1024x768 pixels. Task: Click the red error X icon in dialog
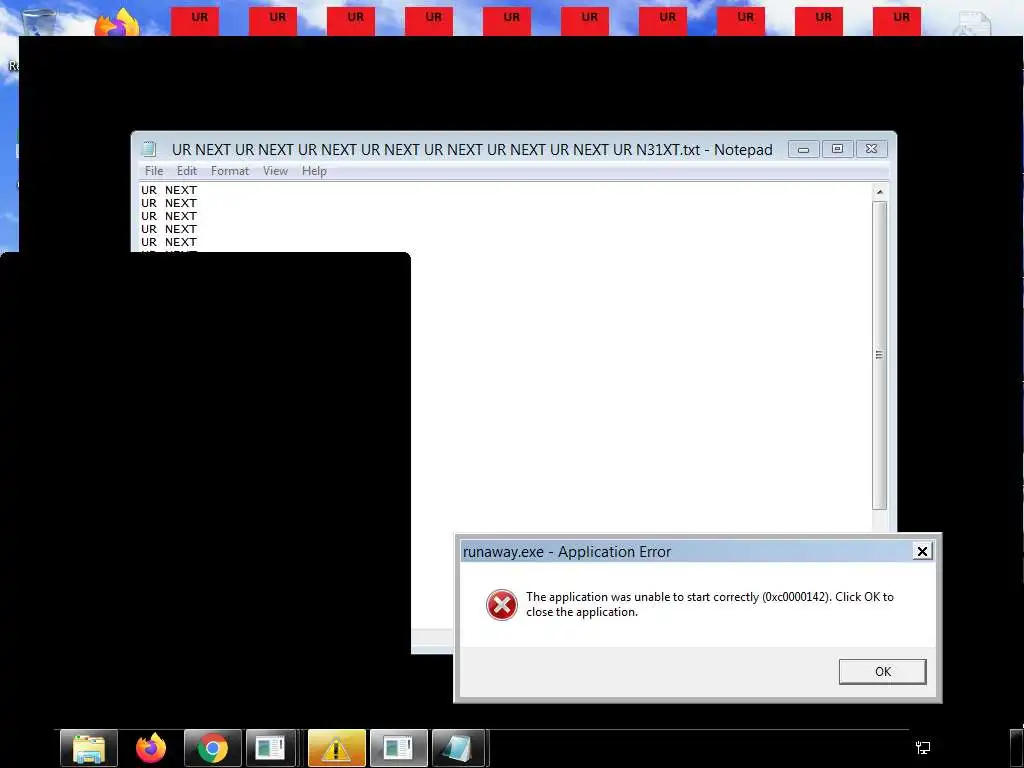(x=502, y=605)
